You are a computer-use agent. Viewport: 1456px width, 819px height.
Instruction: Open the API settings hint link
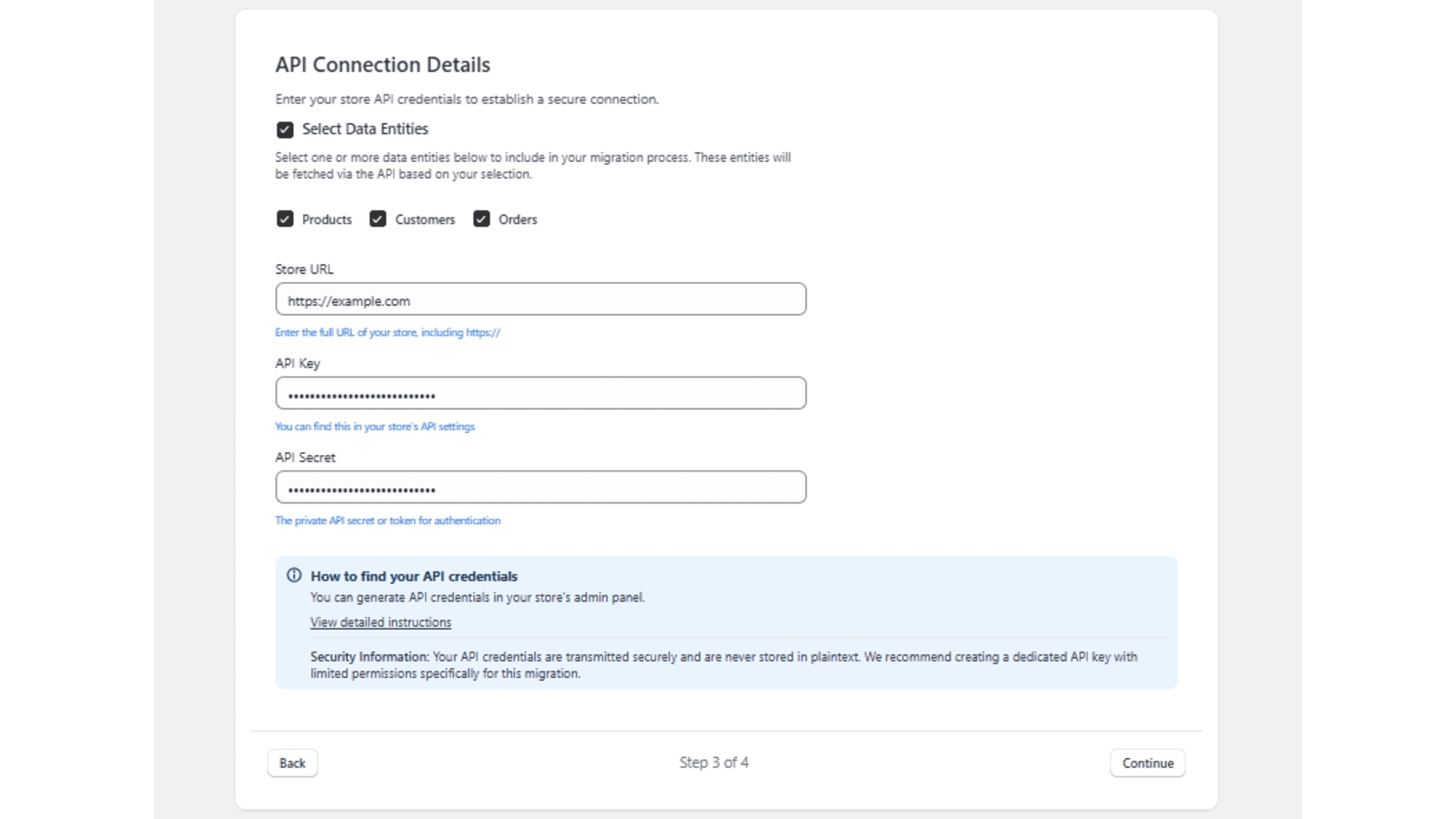[x=375, y=426]
